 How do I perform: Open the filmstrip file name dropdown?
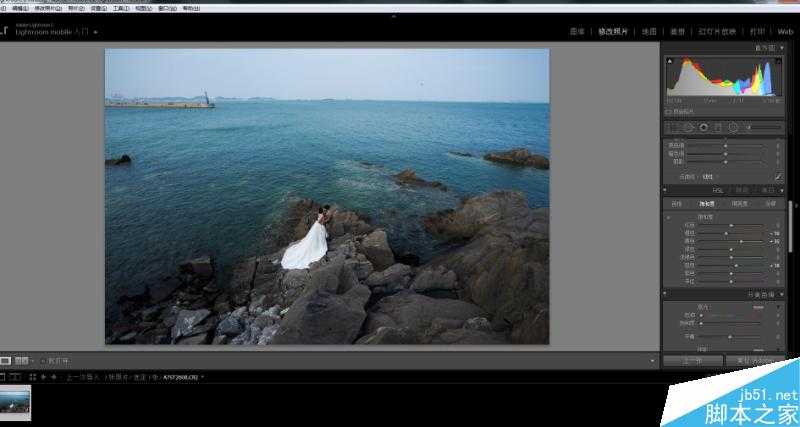tap(203, 377)
